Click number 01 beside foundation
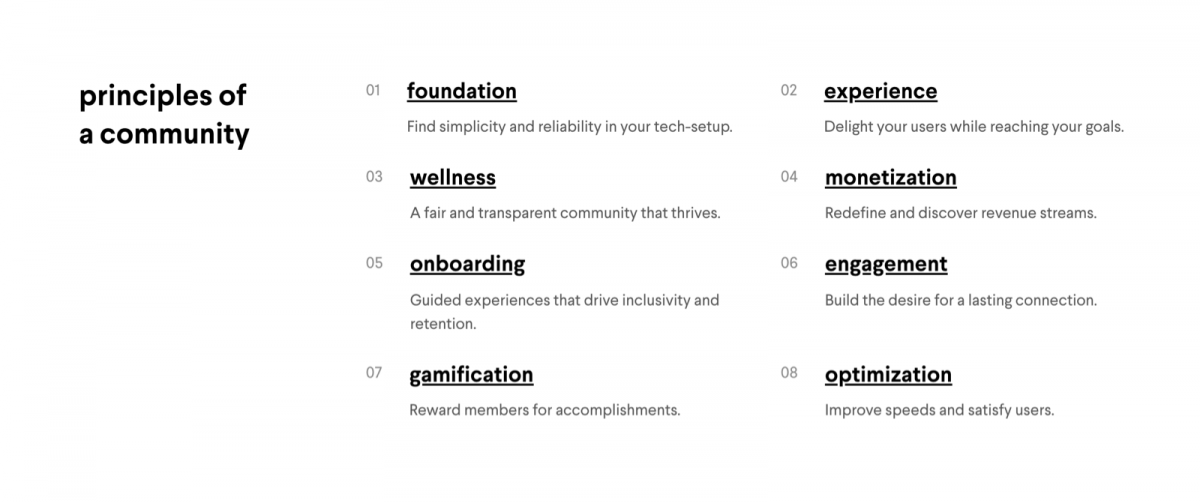 373,91
